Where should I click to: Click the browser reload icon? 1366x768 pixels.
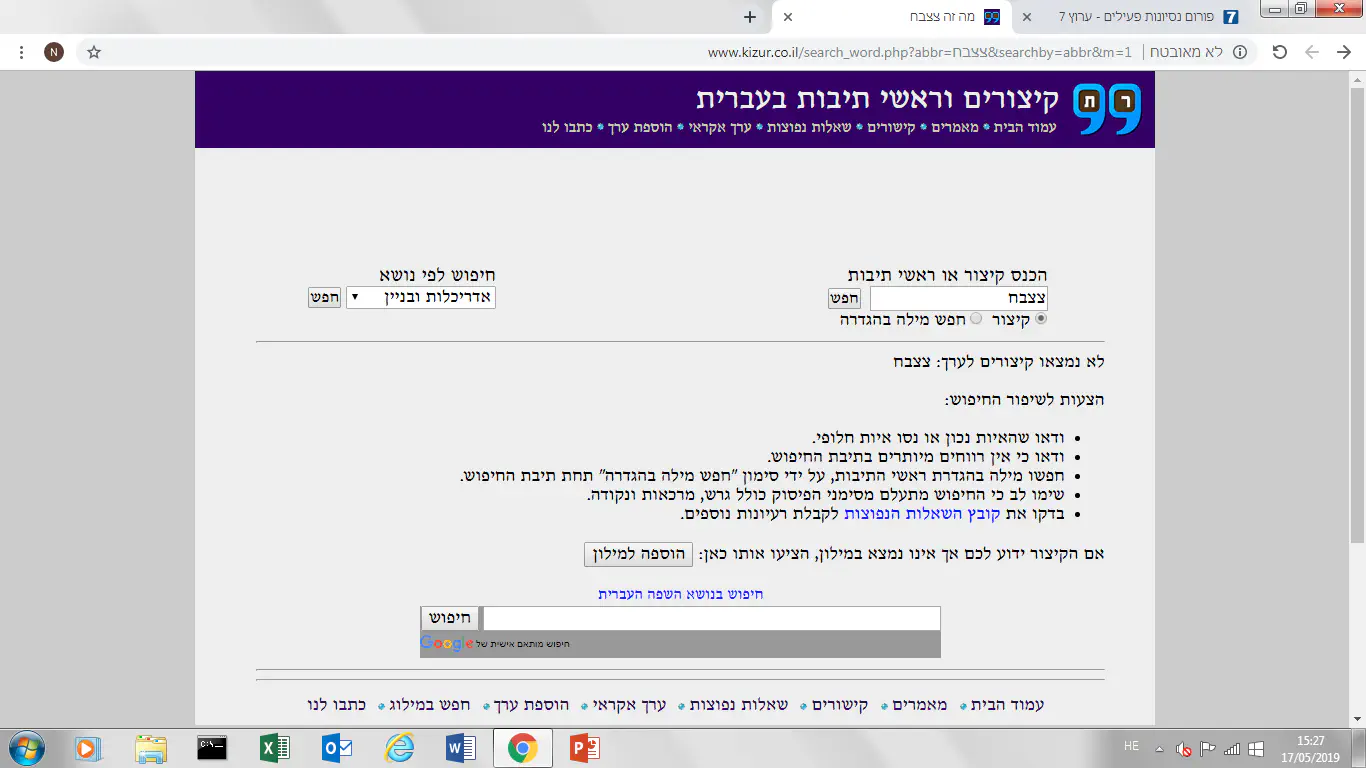pos(1279,52)
